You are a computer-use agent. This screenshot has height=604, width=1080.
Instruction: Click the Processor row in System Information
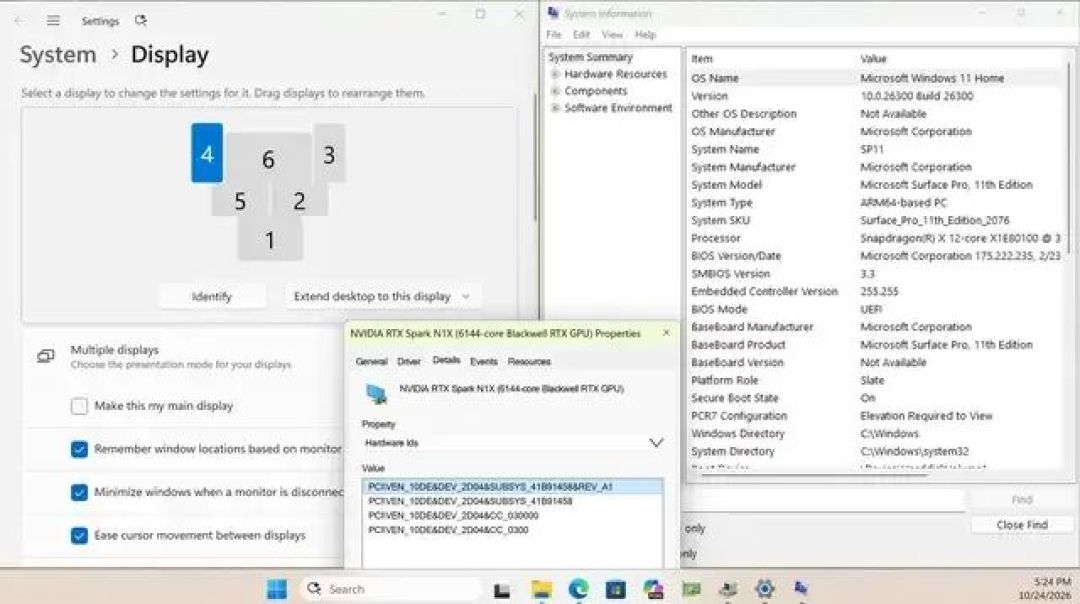click(876, 238)
